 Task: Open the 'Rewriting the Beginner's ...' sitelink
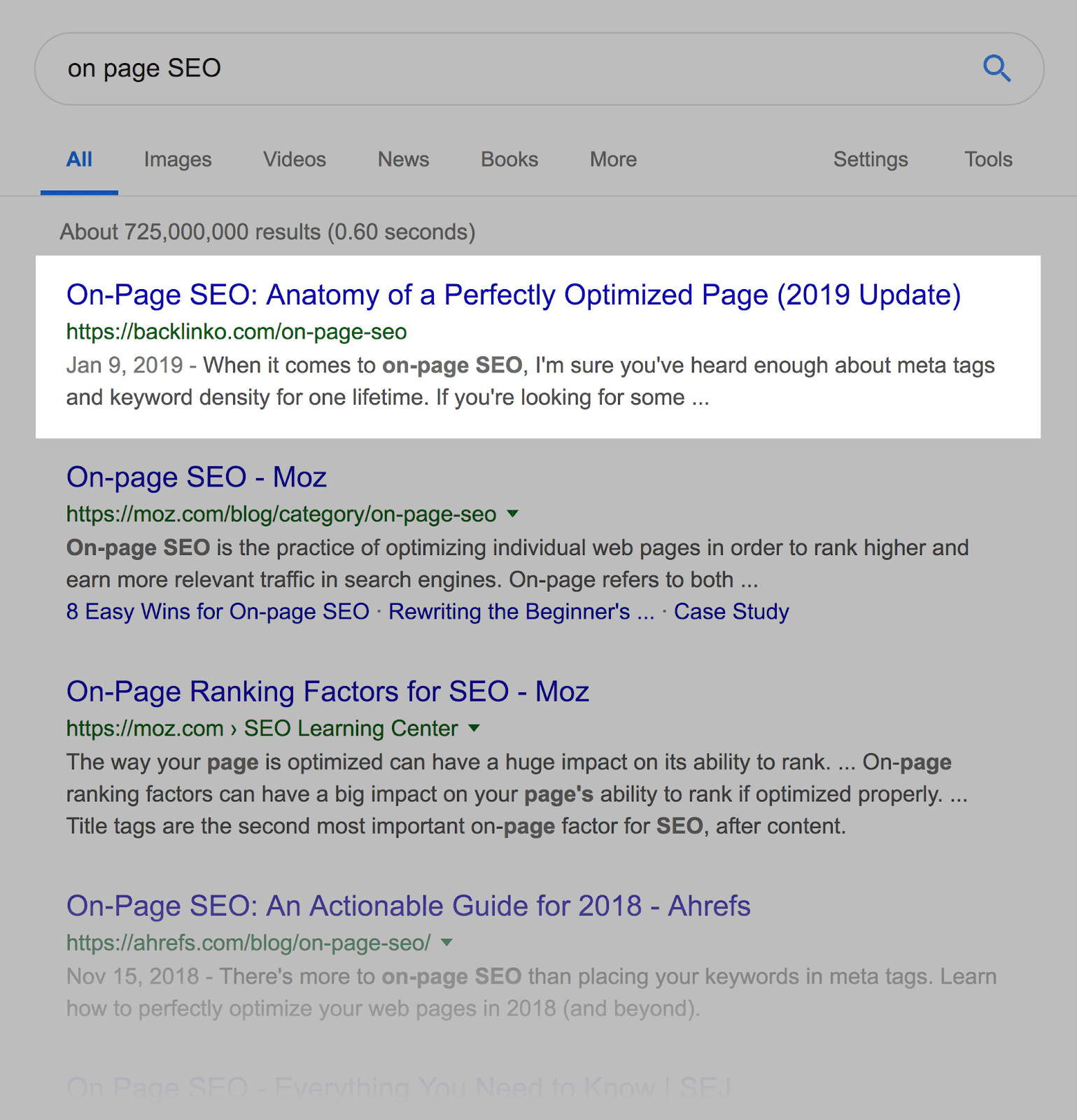coord(521,612)
